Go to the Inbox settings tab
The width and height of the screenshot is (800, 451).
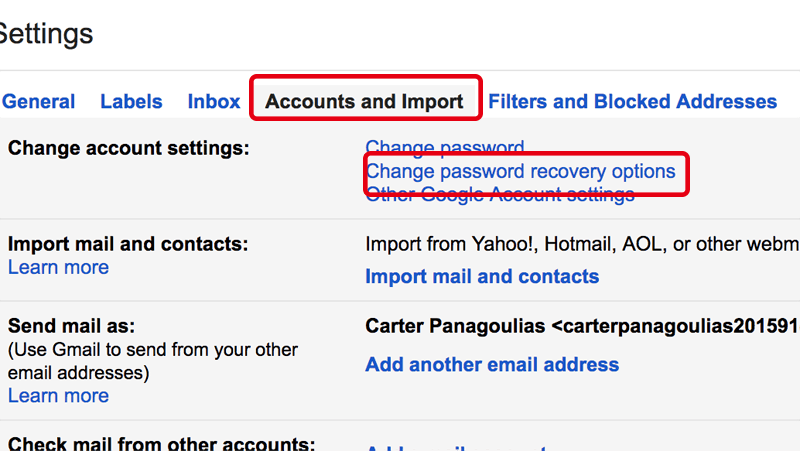click(x=214, y=101)
